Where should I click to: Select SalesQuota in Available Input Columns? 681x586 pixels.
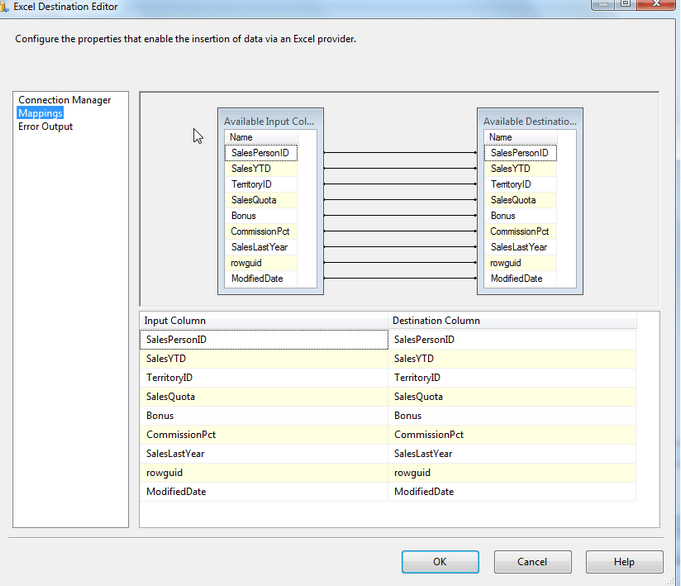point(261,200)
